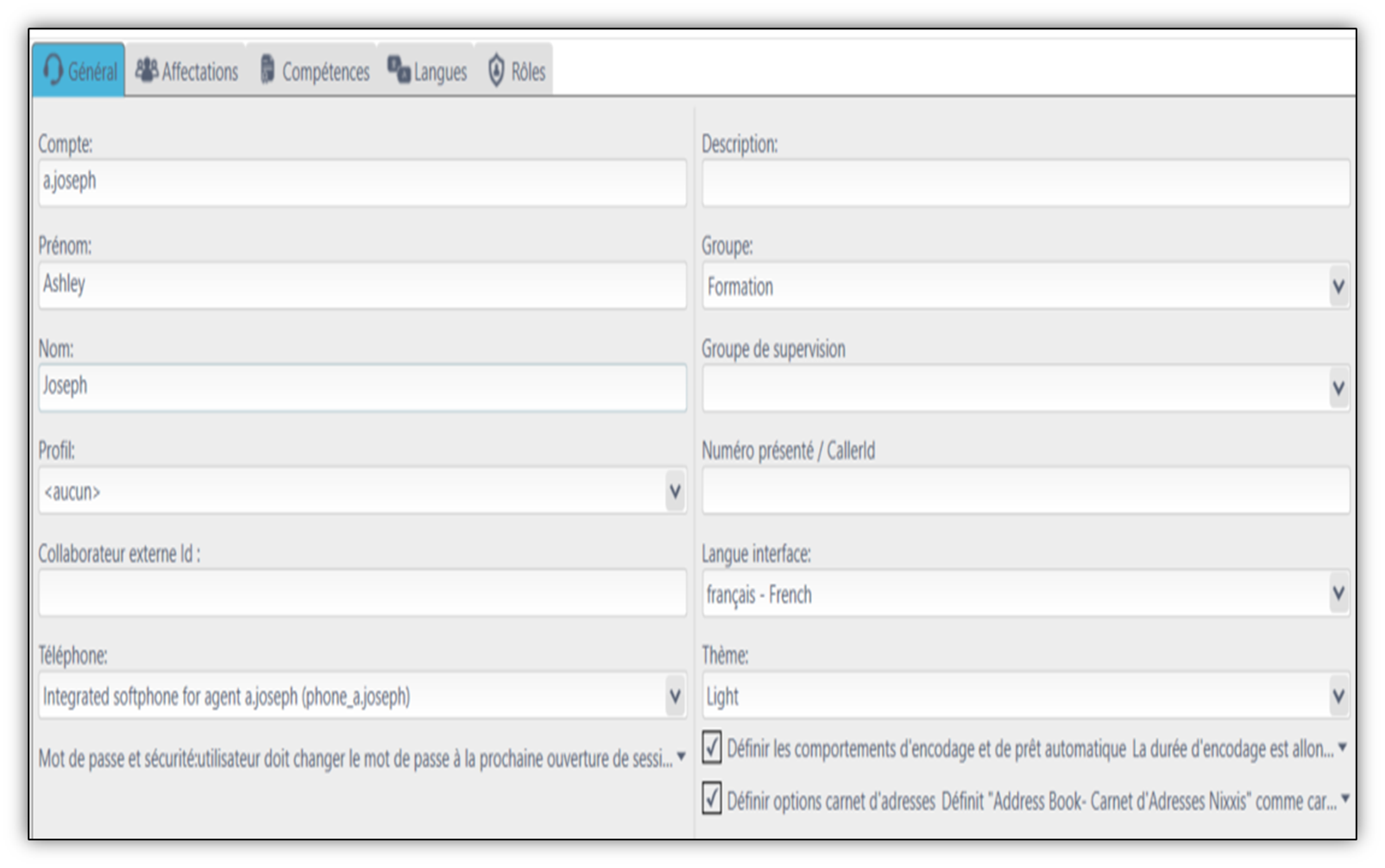Click the Numéro présenté / CallerId field

(1025, 491)
